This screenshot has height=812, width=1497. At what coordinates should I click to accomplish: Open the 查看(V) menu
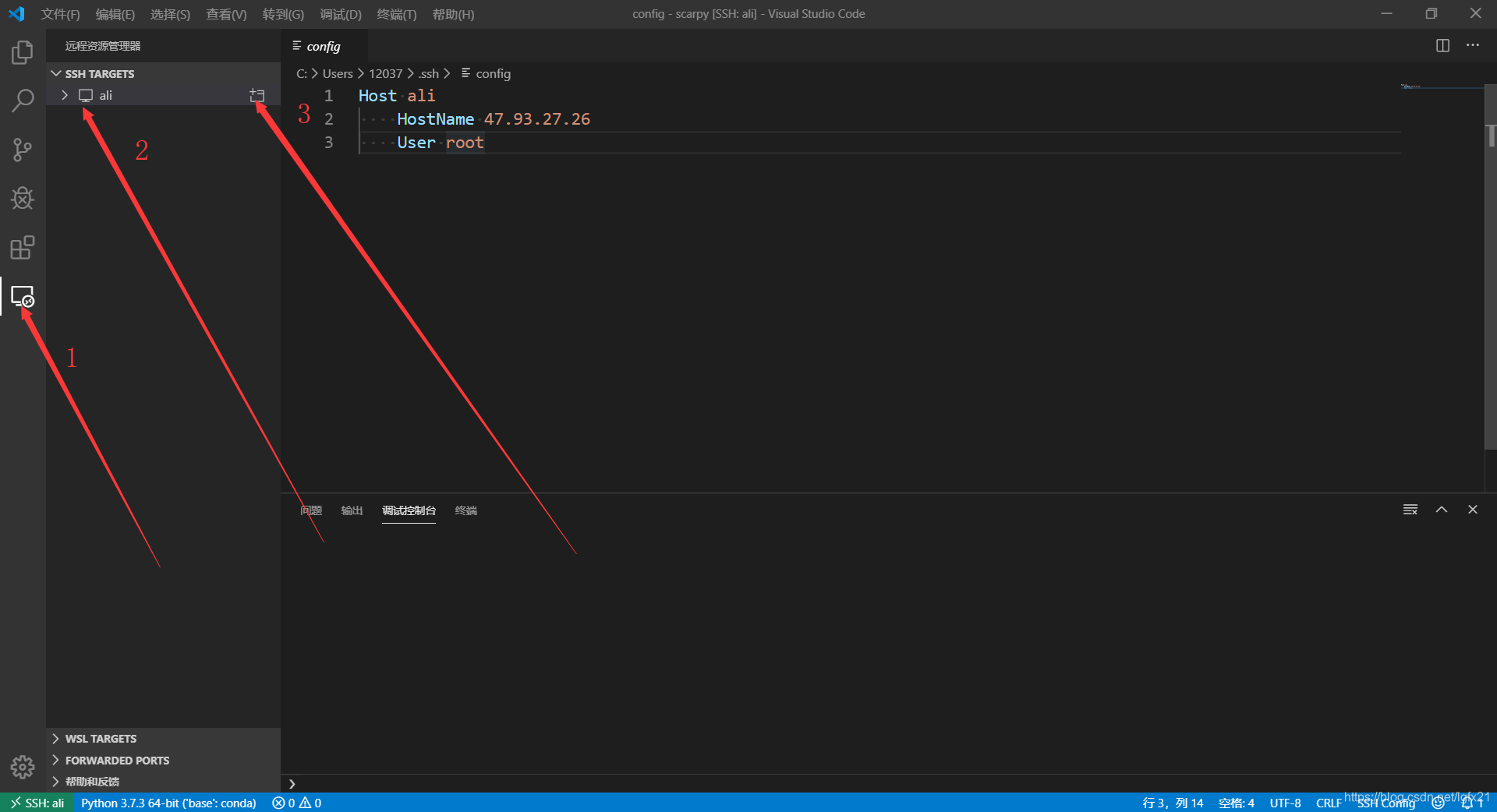coord(226,14)
